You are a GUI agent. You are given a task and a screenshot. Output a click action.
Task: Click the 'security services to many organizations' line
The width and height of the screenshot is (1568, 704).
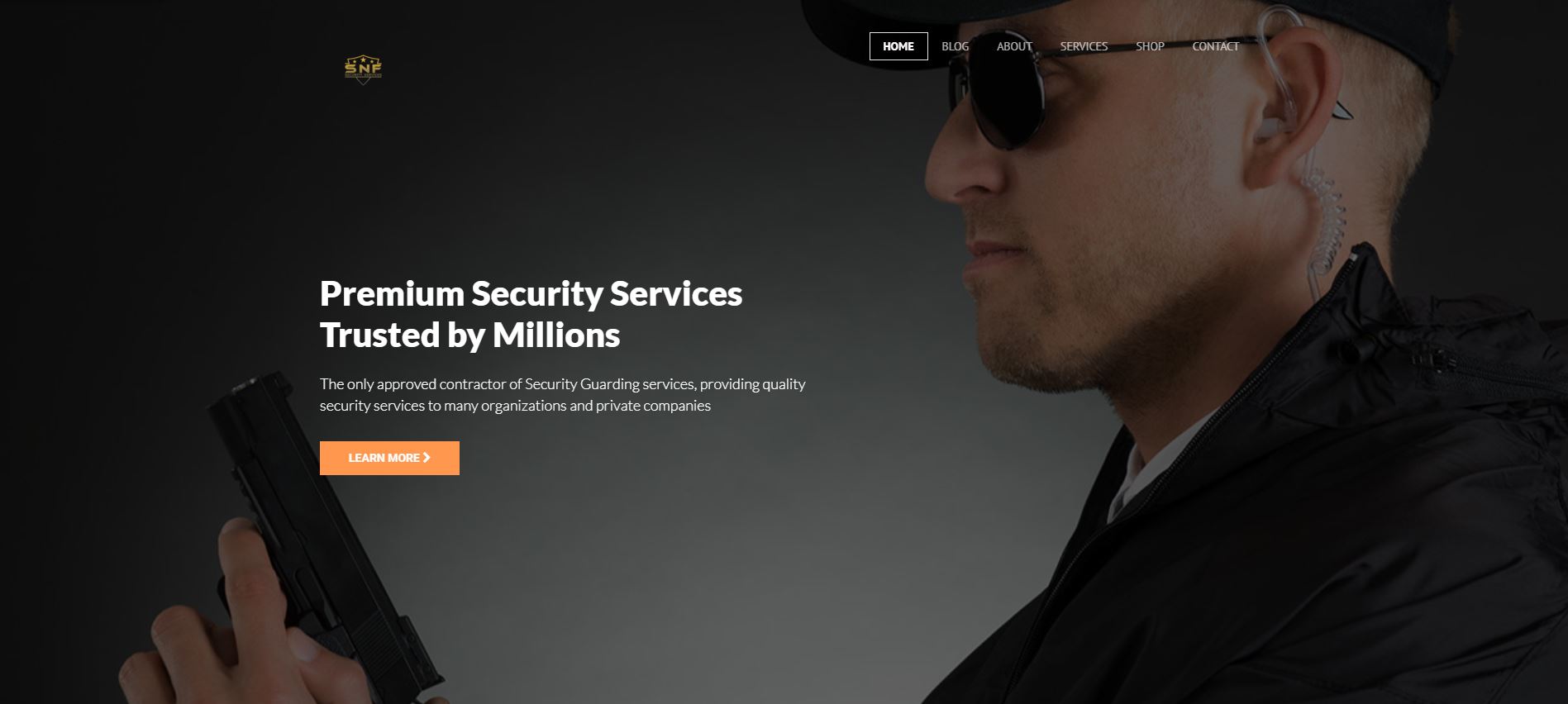tap(515, 406)
